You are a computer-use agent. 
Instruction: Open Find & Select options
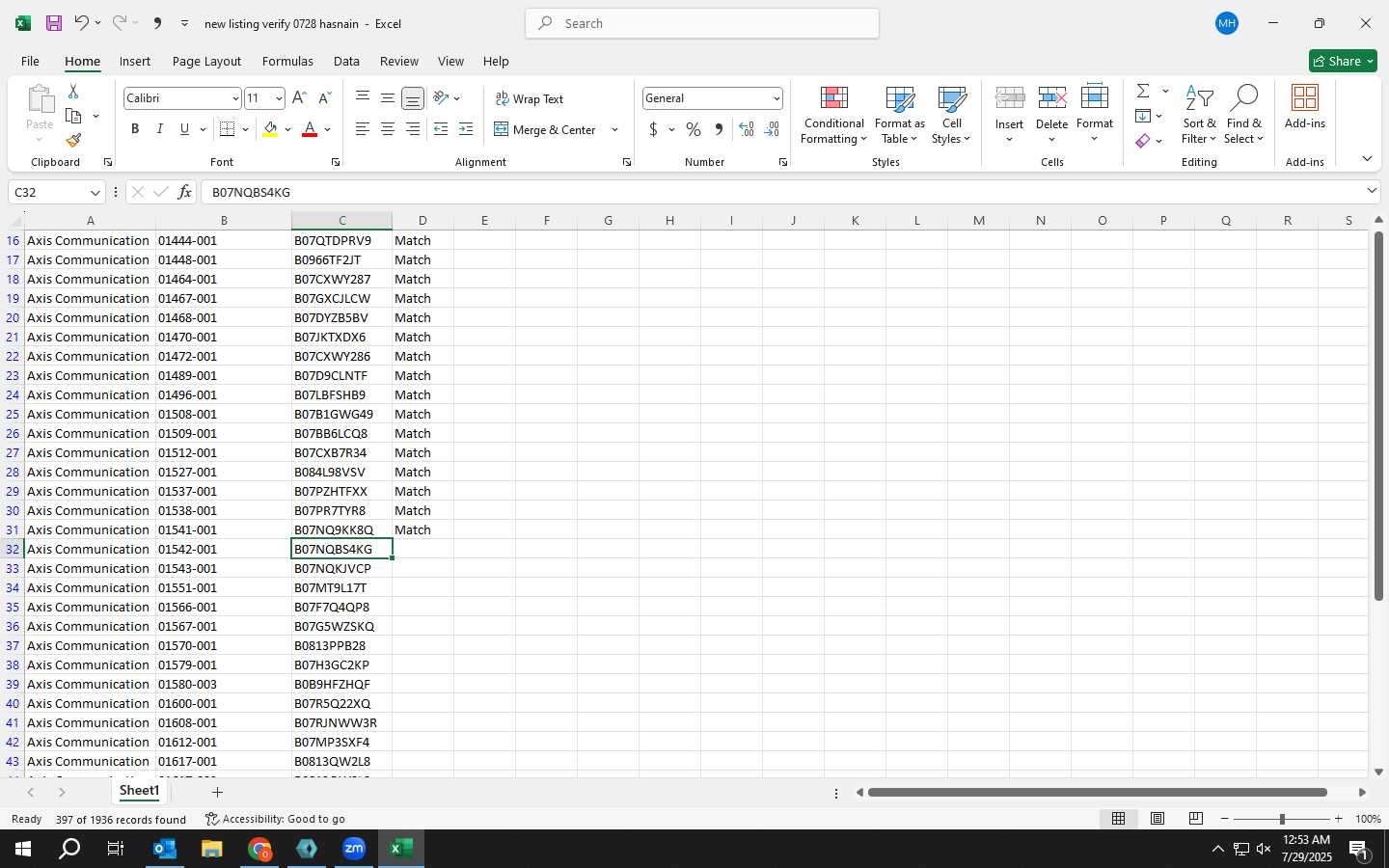1243,116
